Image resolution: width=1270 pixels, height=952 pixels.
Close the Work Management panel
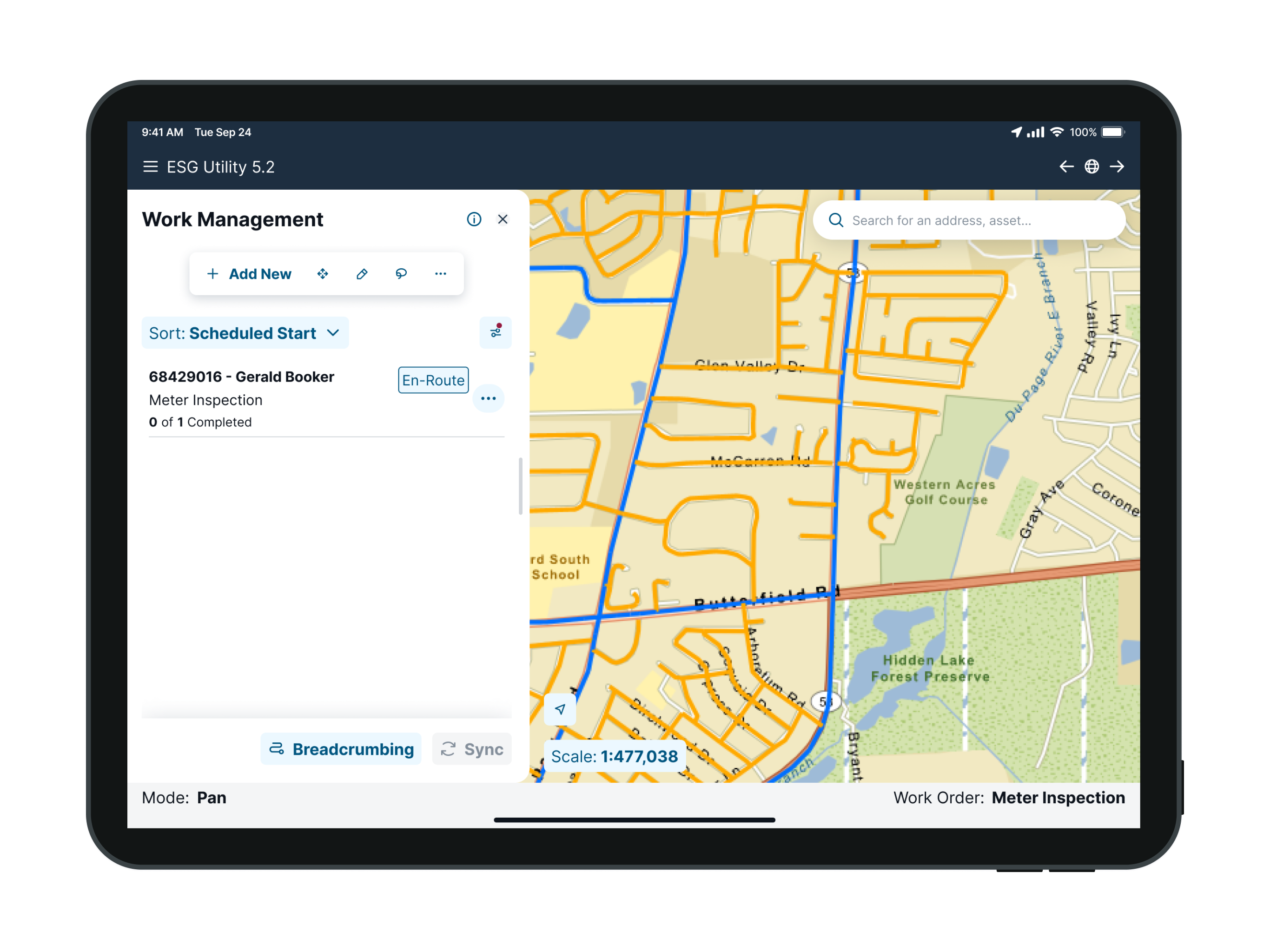click(503, 219)
